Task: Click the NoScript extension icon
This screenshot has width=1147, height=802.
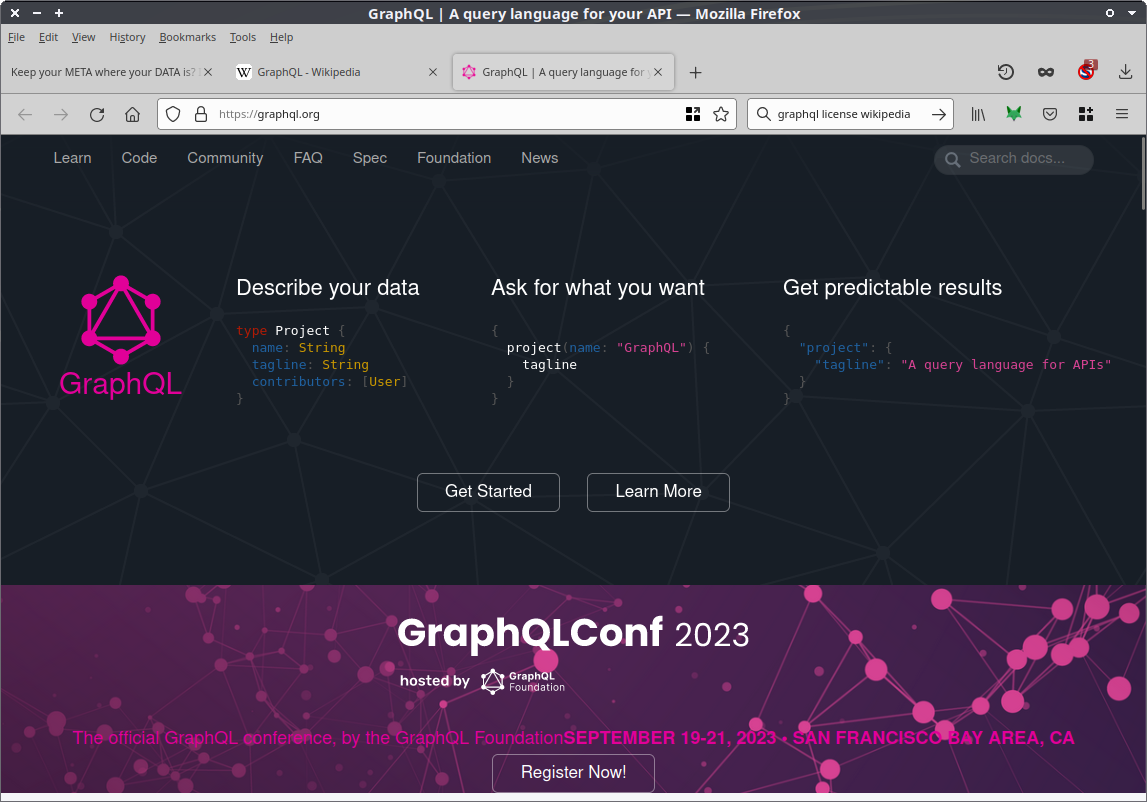Action: pyautogui.click(x=1086, y=72)
